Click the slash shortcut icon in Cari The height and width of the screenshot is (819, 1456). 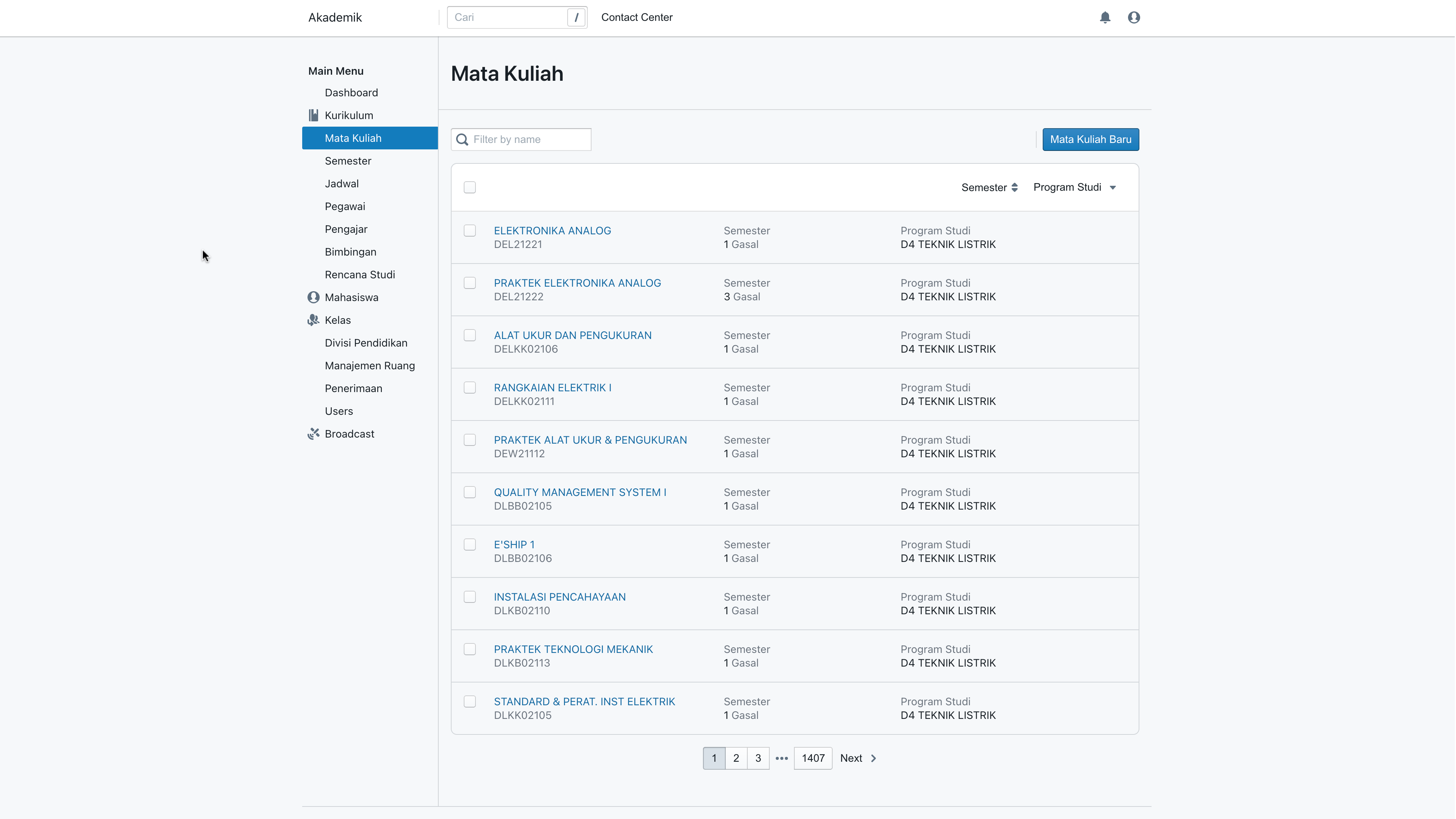click(576, 17)
